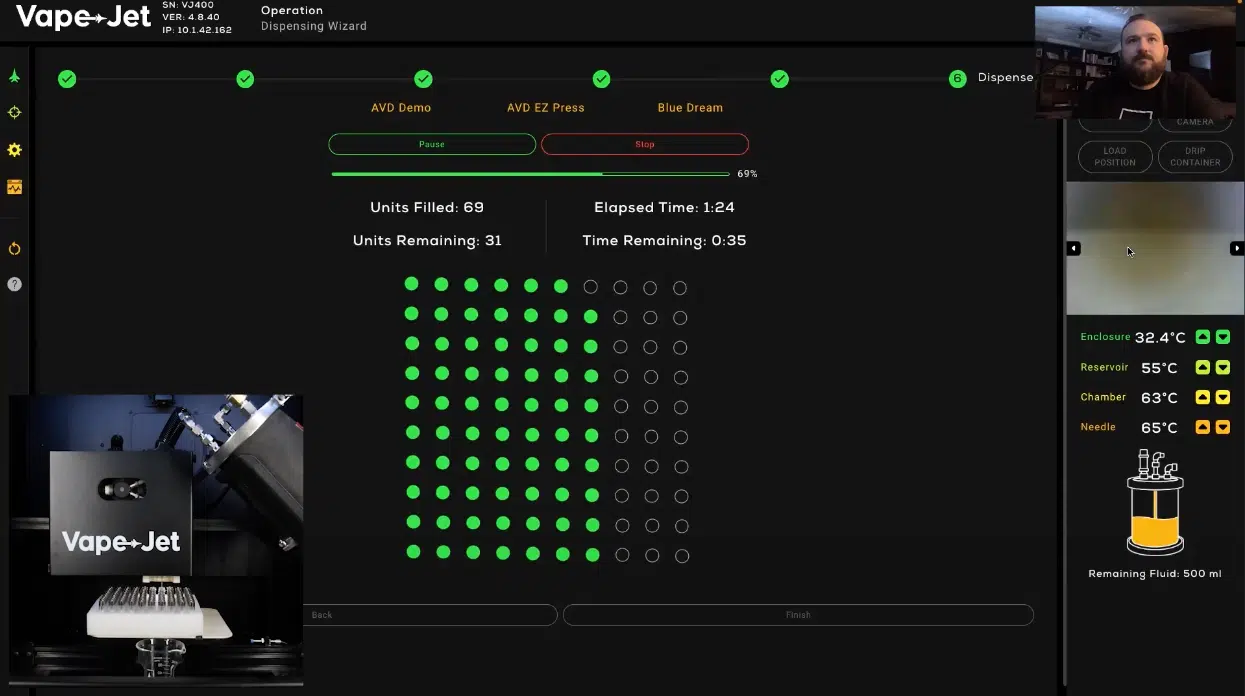The height and width of the screenshot is (696, 1245).
Task: Show next camera view with the right arrow
Action: pyautogui.click(x=1237, y=248)
